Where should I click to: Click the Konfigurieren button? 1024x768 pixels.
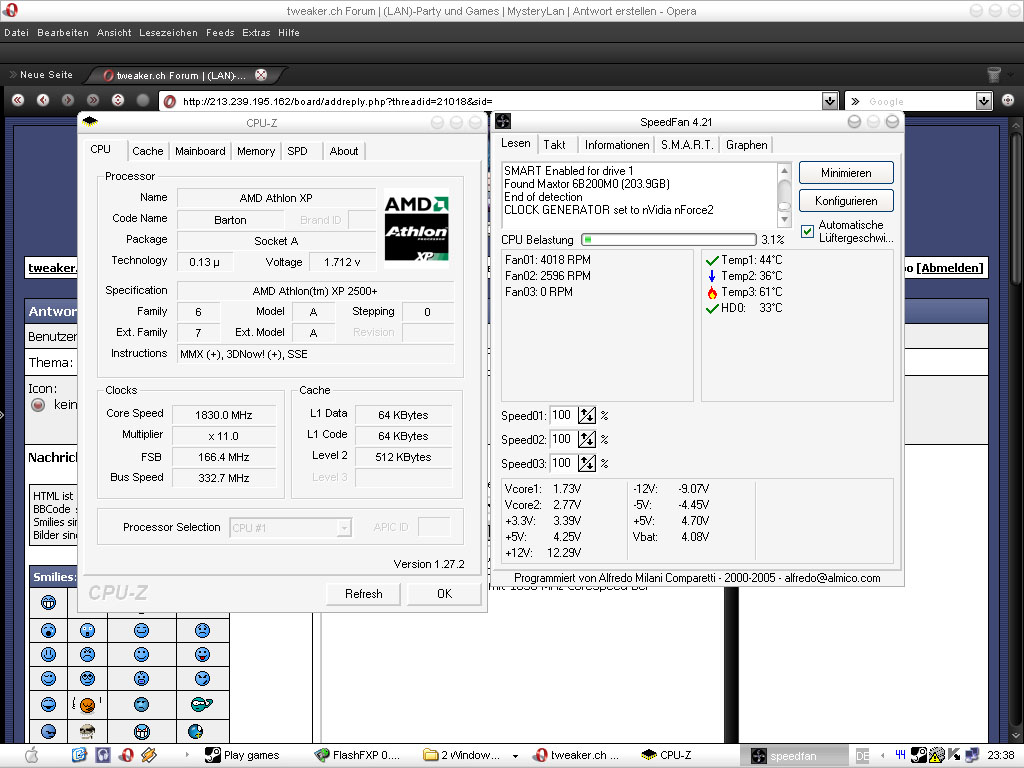845,201
